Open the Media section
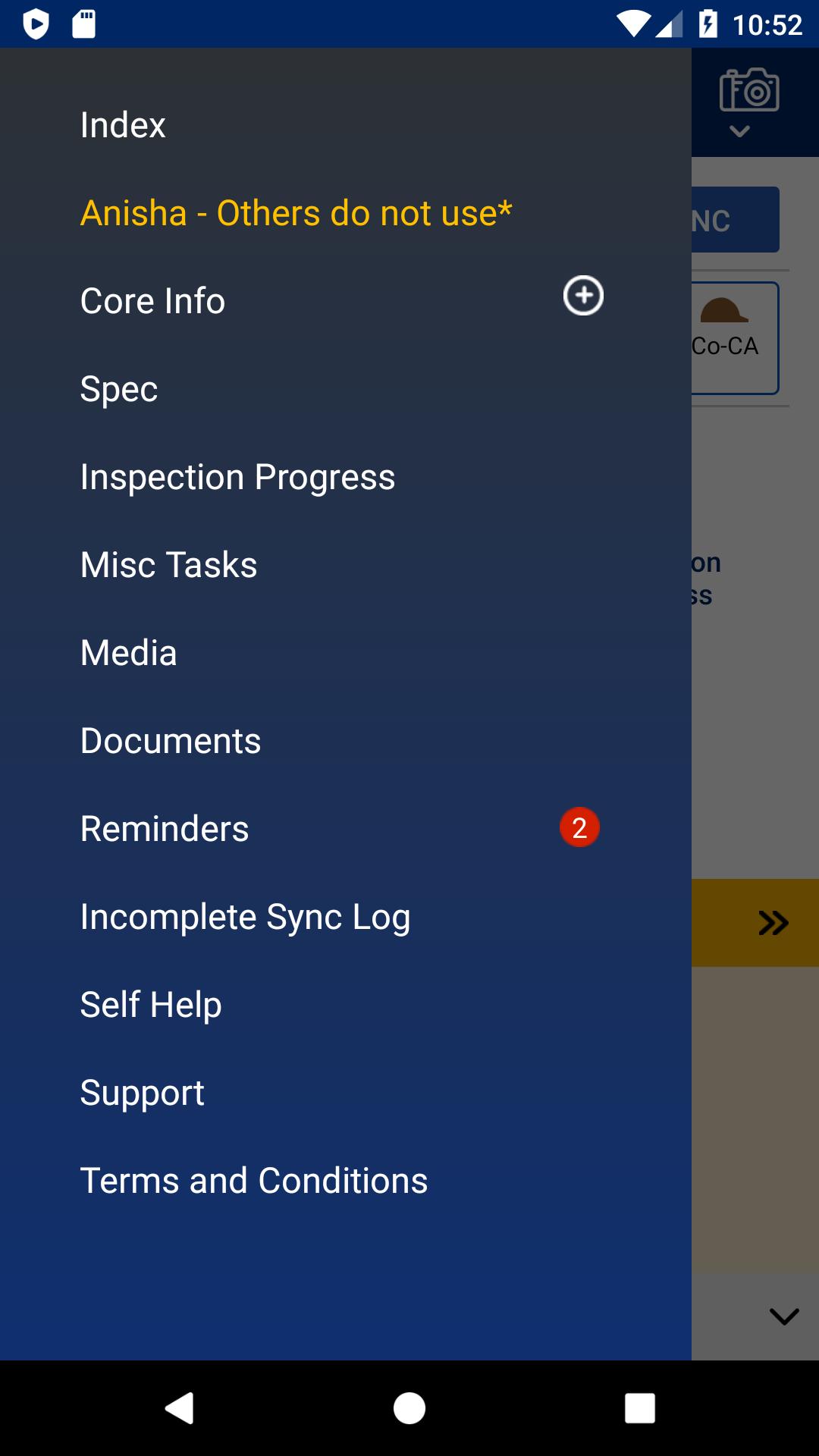This screenshot has width=819, height=1456. 129,653
